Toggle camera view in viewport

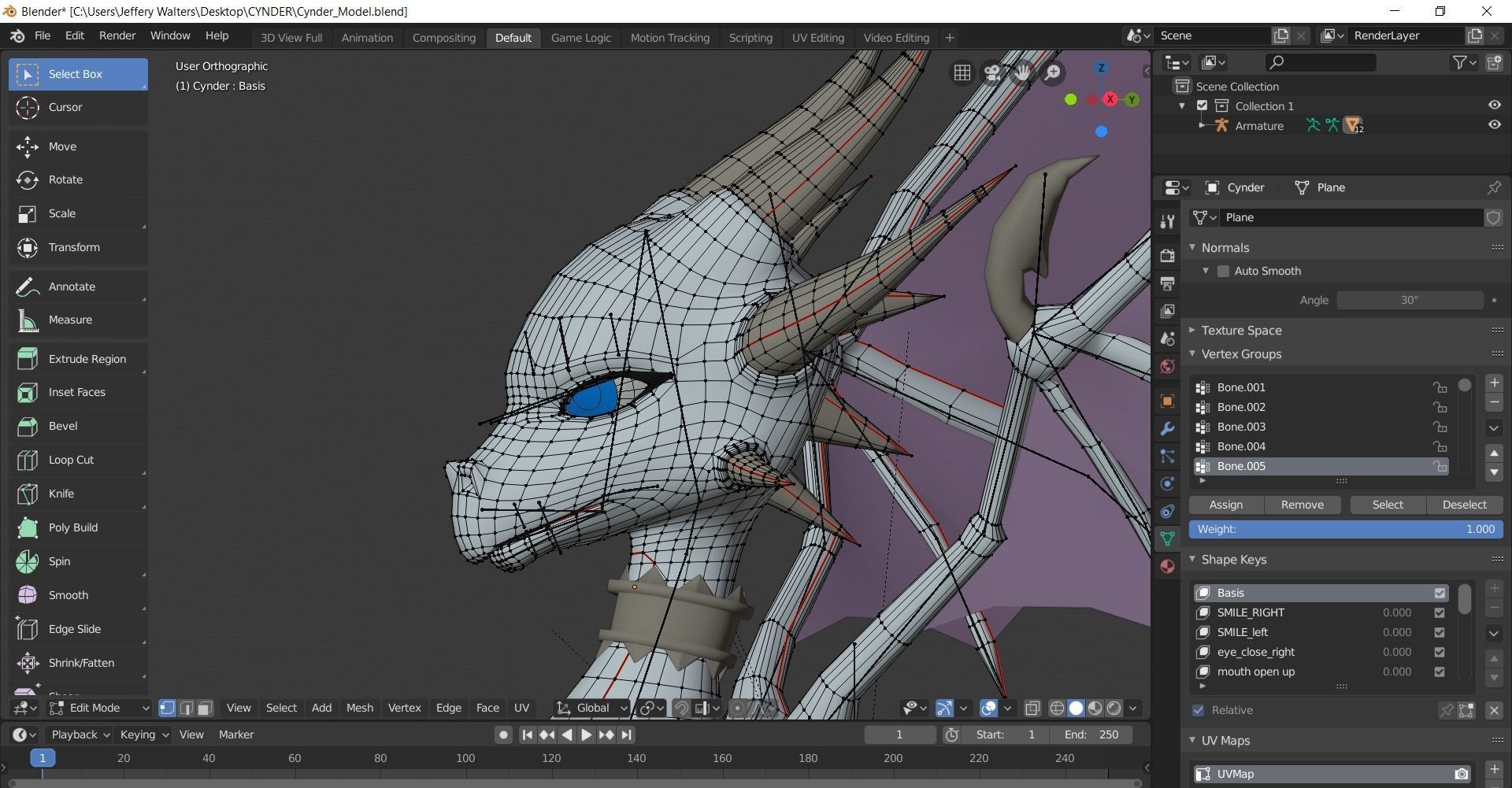point(992,72)
